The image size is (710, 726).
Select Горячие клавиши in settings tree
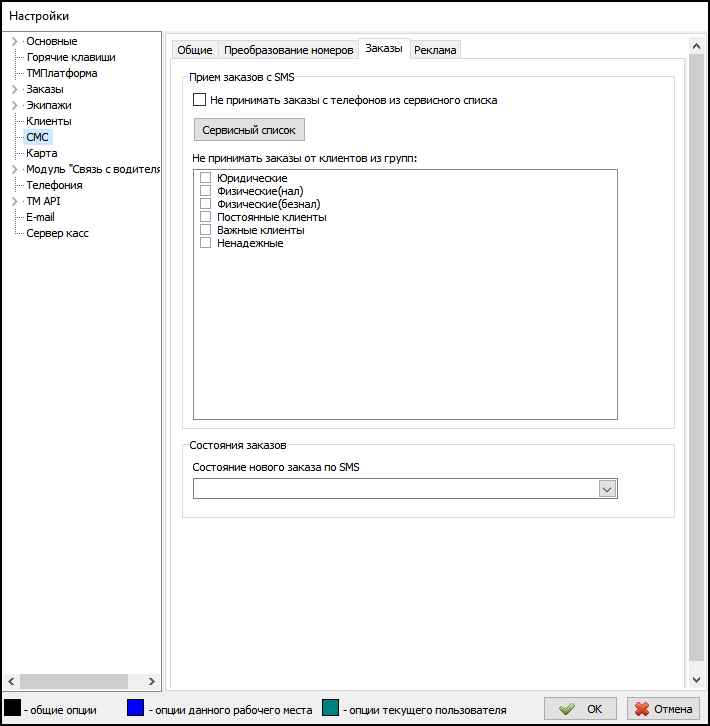70,57
